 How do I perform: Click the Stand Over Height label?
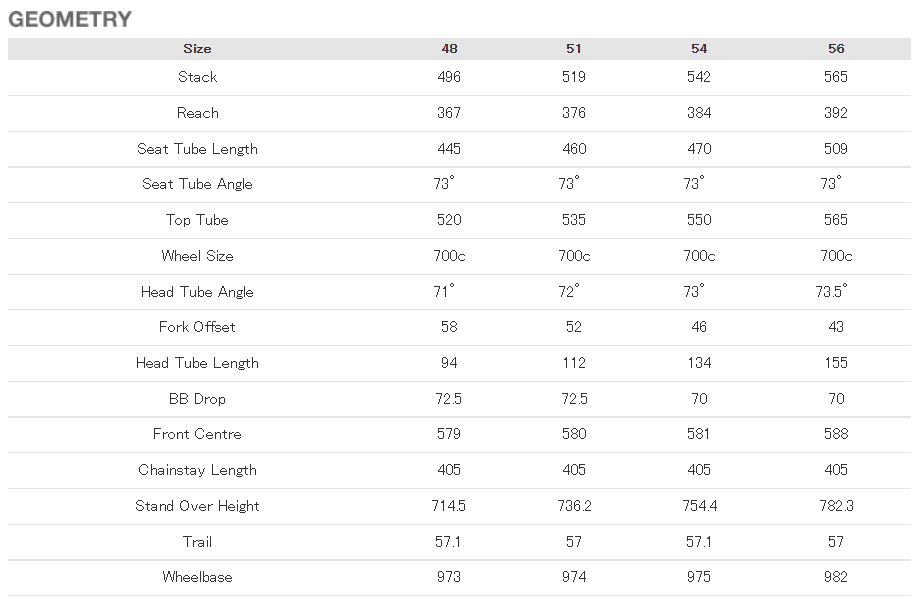tap(198, 506)
